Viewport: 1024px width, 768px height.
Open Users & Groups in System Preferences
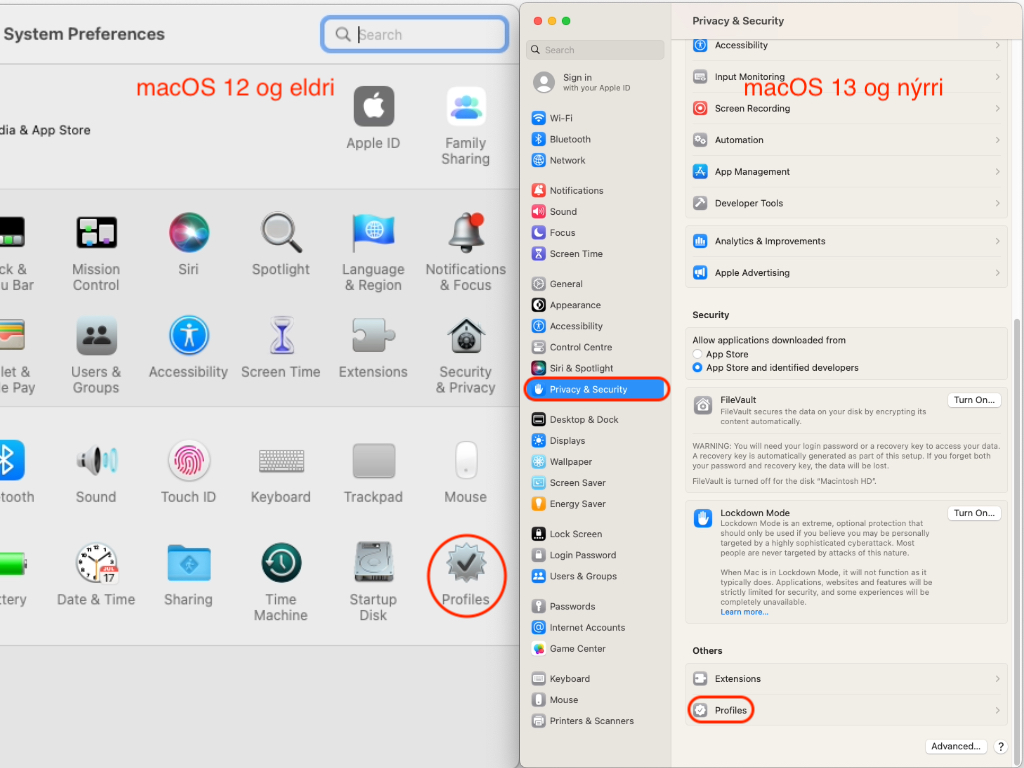click(96, 355)
